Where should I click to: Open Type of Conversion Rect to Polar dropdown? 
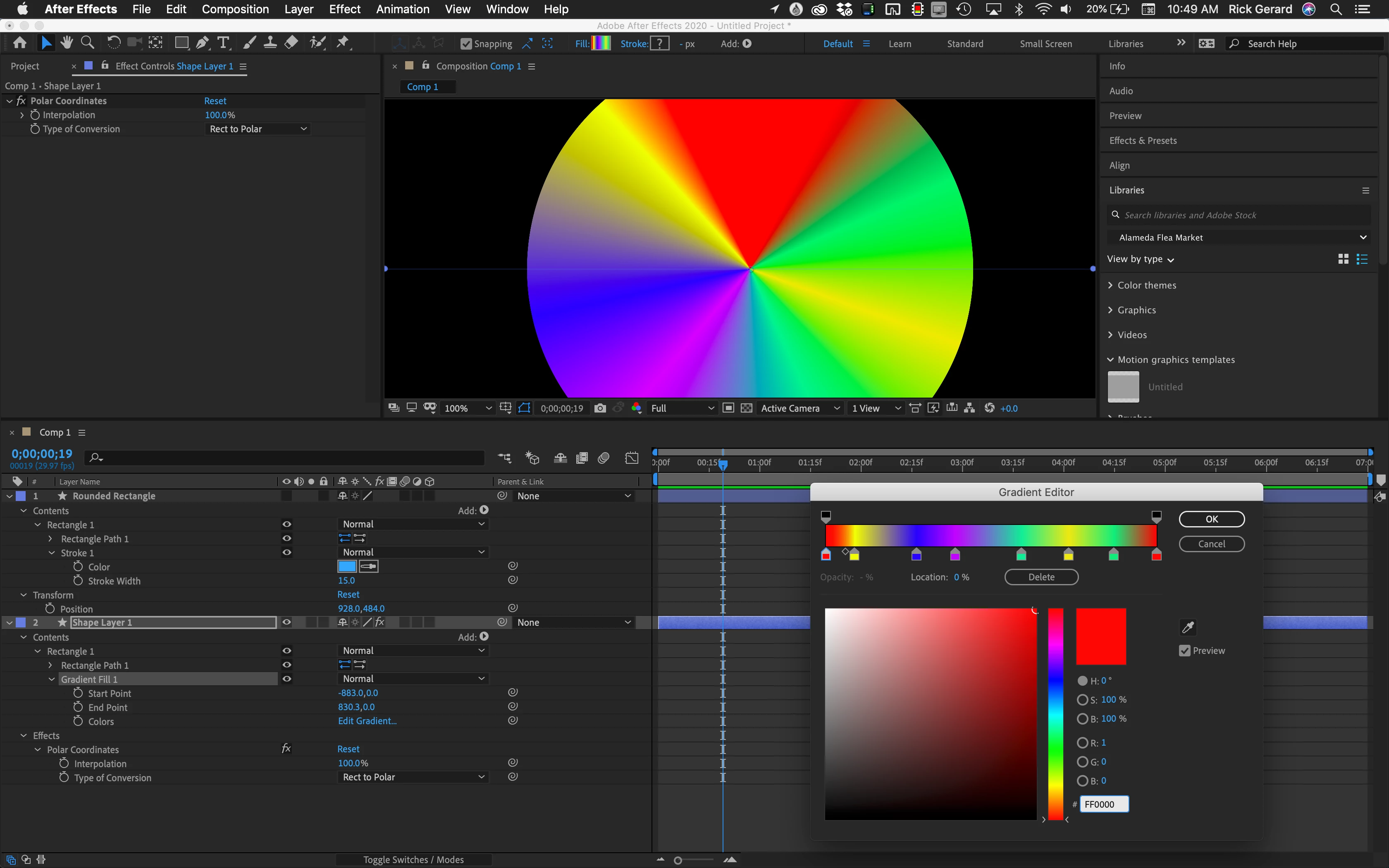pyautogui.click(x=258, y=129)
